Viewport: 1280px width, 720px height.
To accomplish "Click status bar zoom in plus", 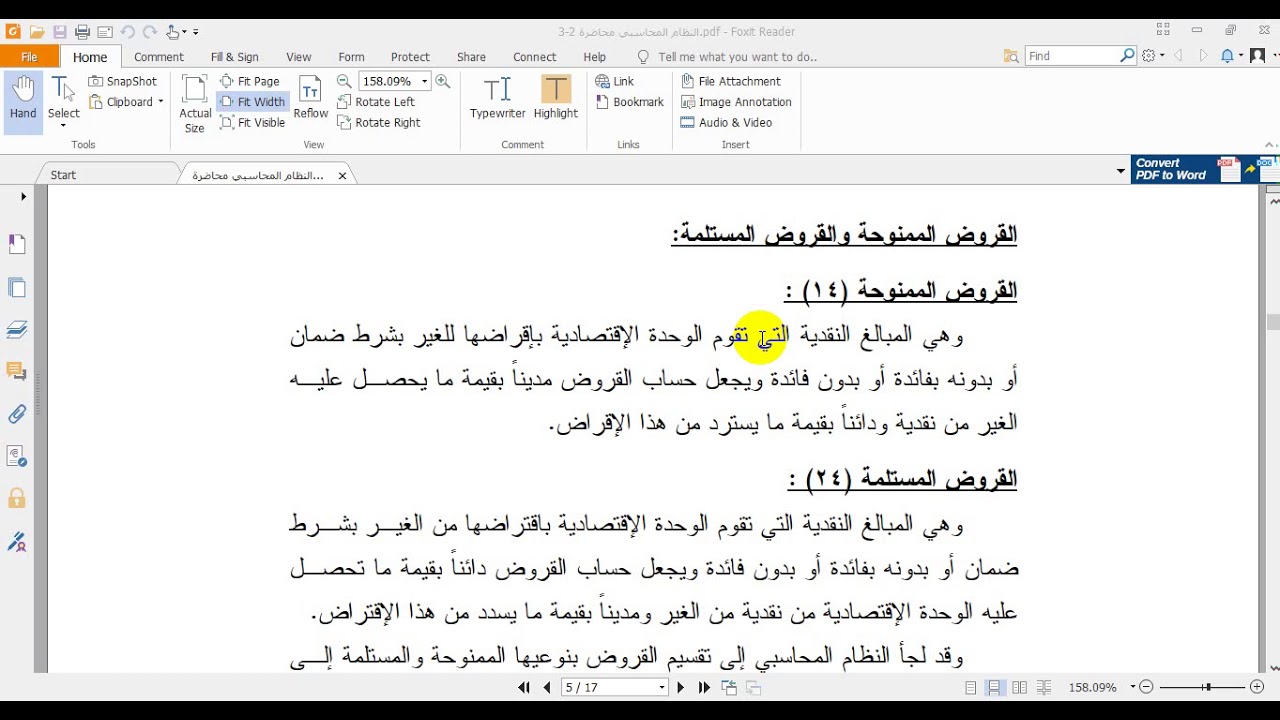I will click(x=1256, y=687).
